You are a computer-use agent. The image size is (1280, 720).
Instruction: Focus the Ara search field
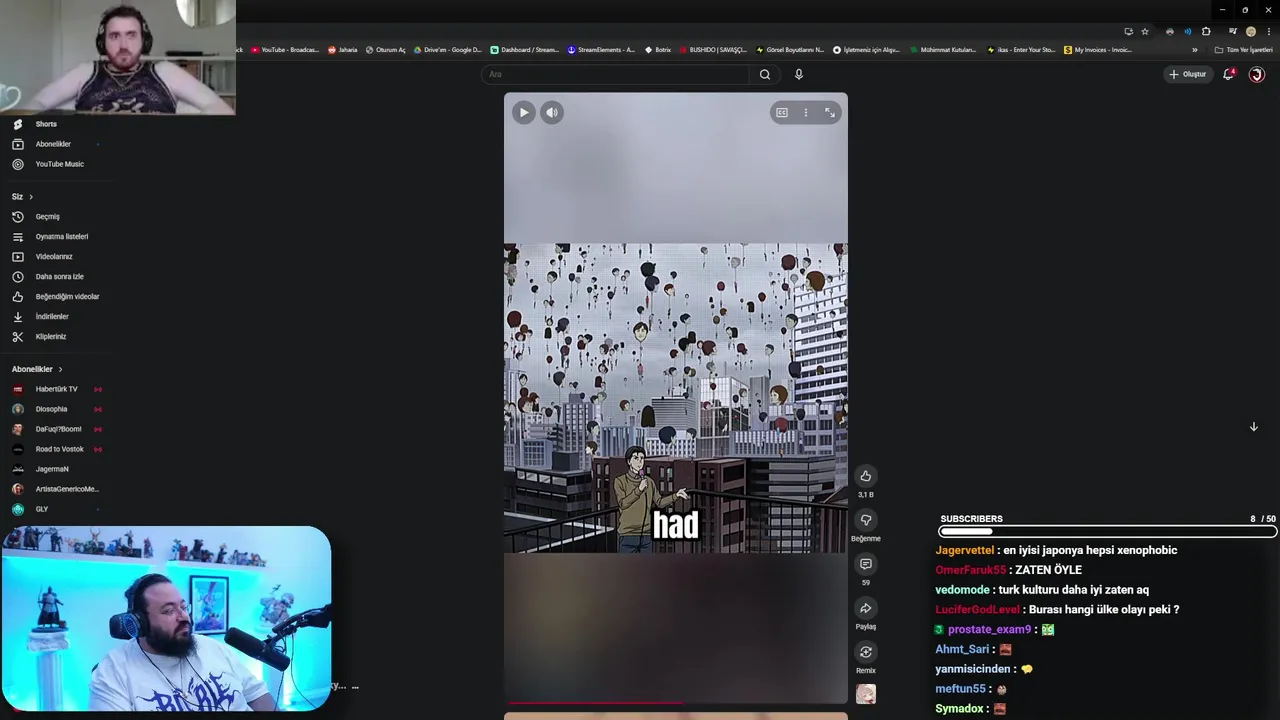coord(616,74)
